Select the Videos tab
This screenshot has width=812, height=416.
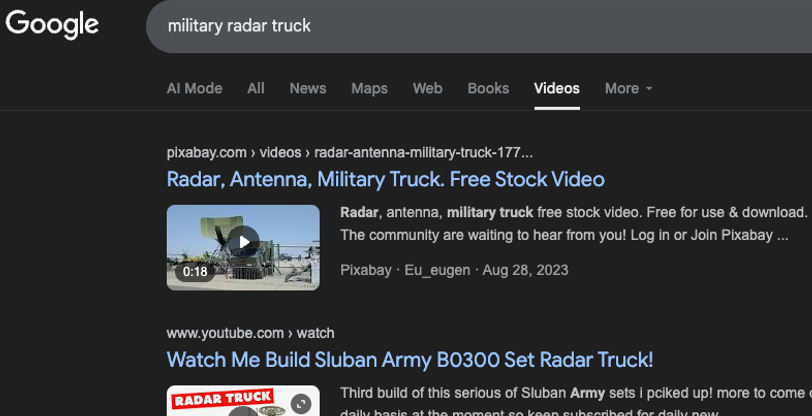pyautogui.click(x=557, y=89)
